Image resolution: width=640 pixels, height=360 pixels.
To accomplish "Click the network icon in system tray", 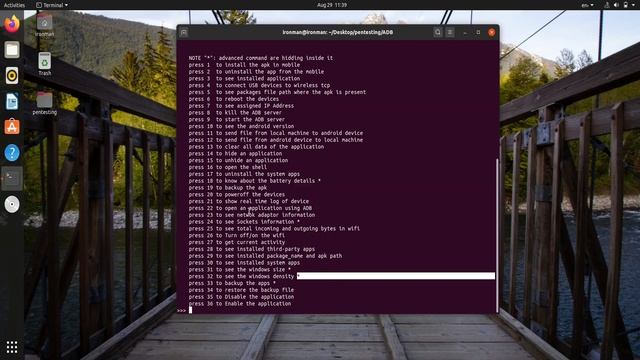I will click(x=607, y=5).
